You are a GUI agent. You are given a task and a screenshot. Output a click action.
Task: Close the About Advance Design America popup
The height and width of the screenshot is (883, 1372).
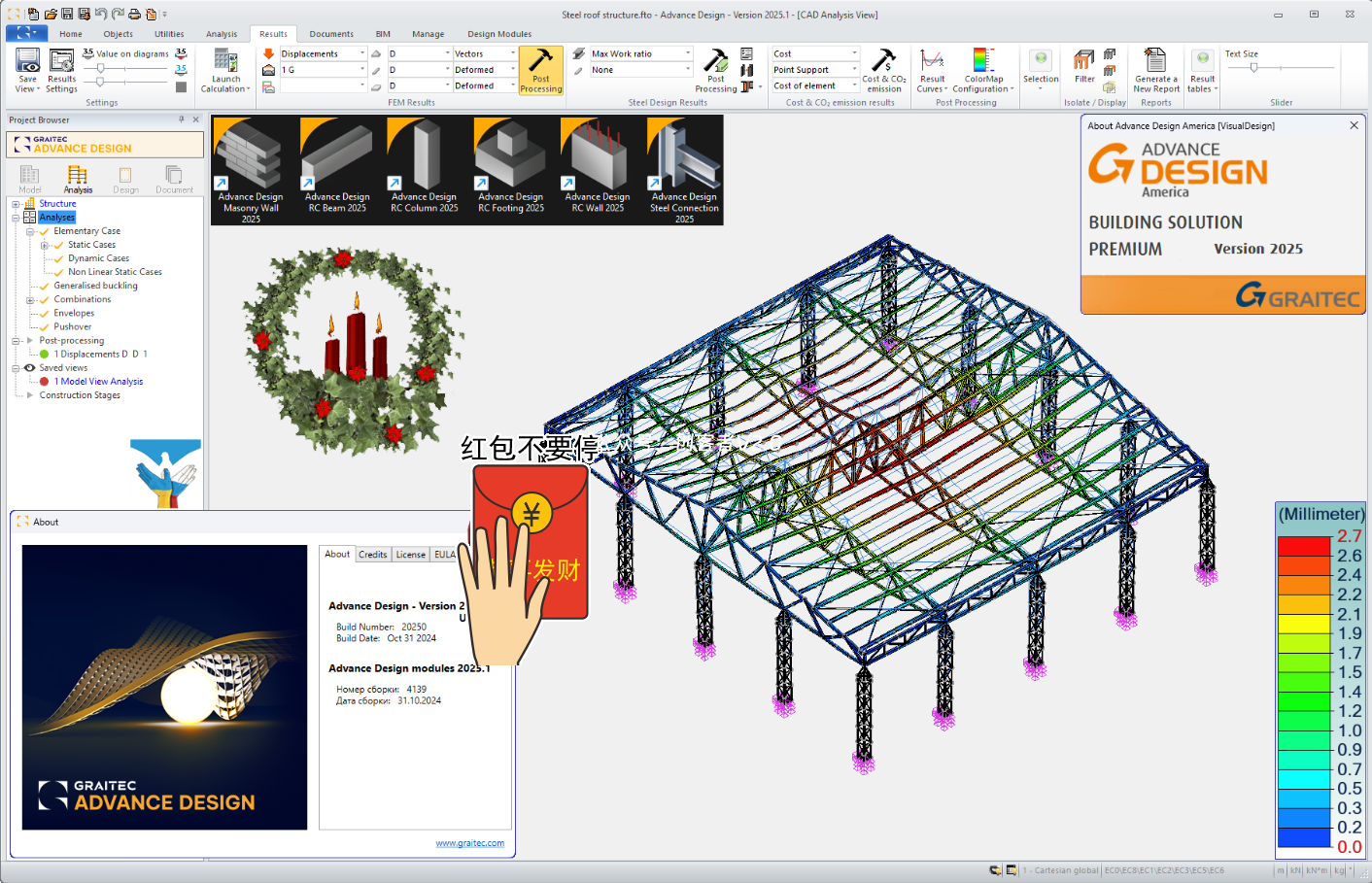(1354, 125)
